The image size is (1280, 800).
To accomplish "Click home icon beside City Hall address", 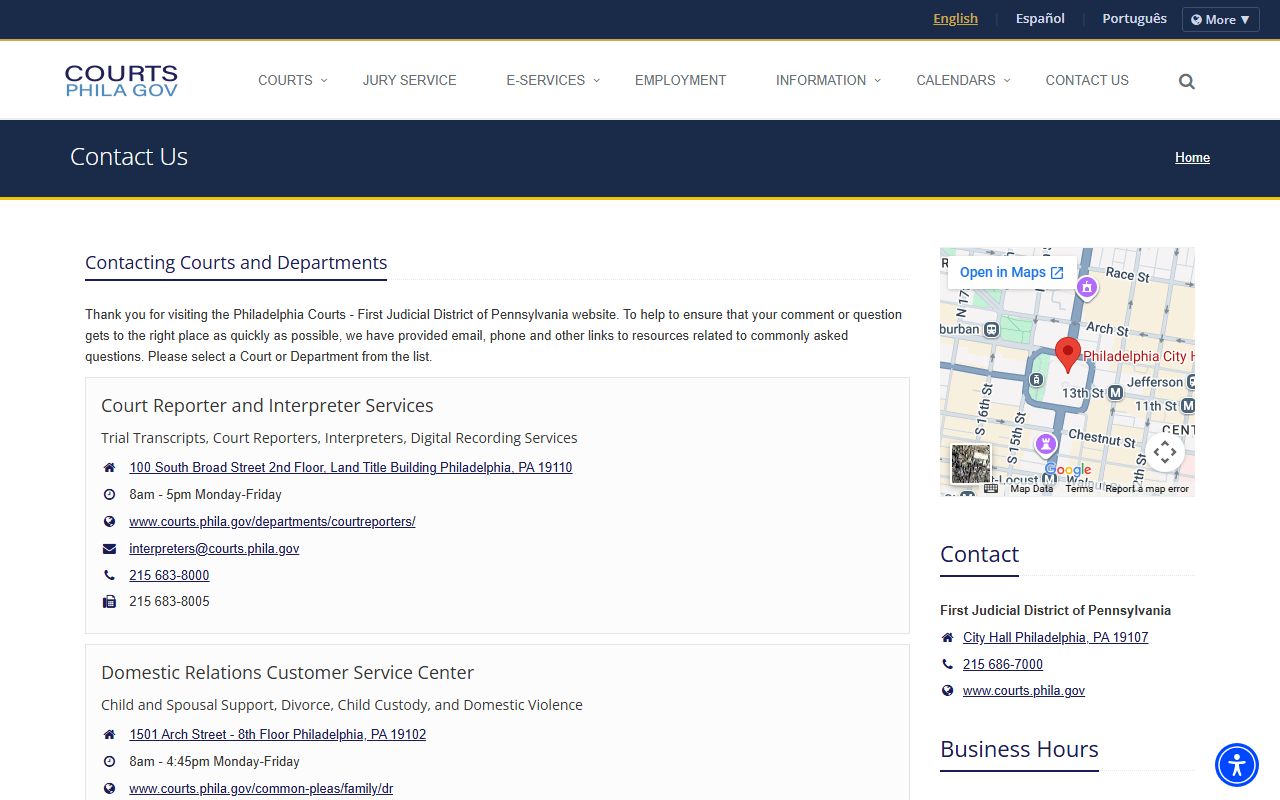I will pos(948,638).
